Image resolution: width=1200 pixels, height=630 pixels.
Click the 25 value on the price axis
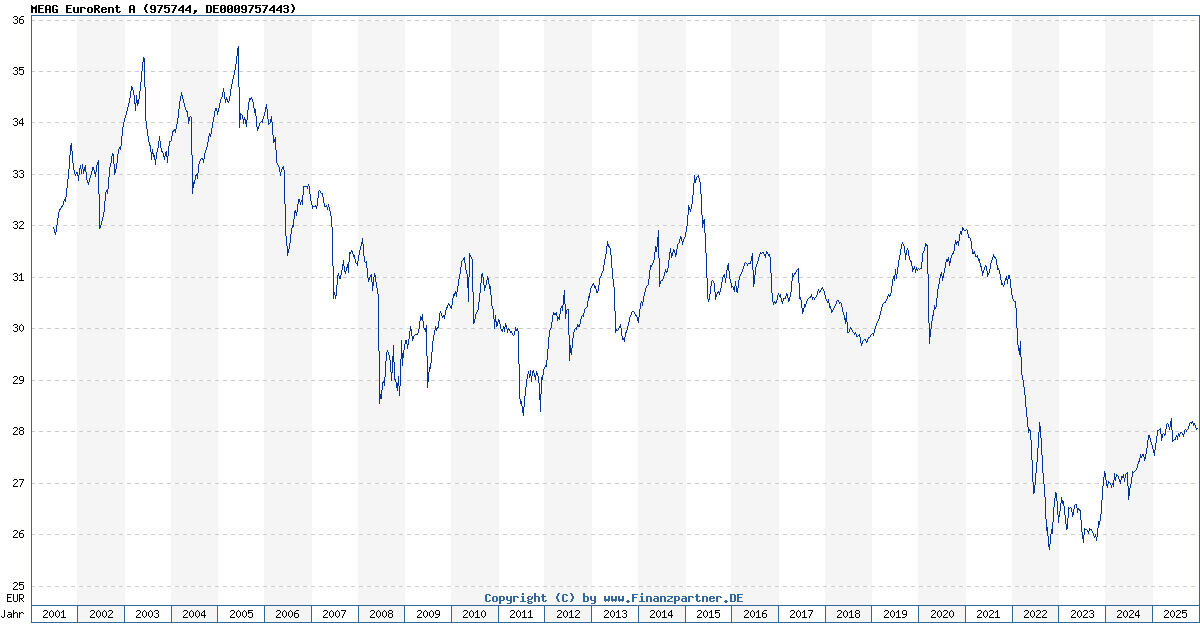click(x=17, y=586)
